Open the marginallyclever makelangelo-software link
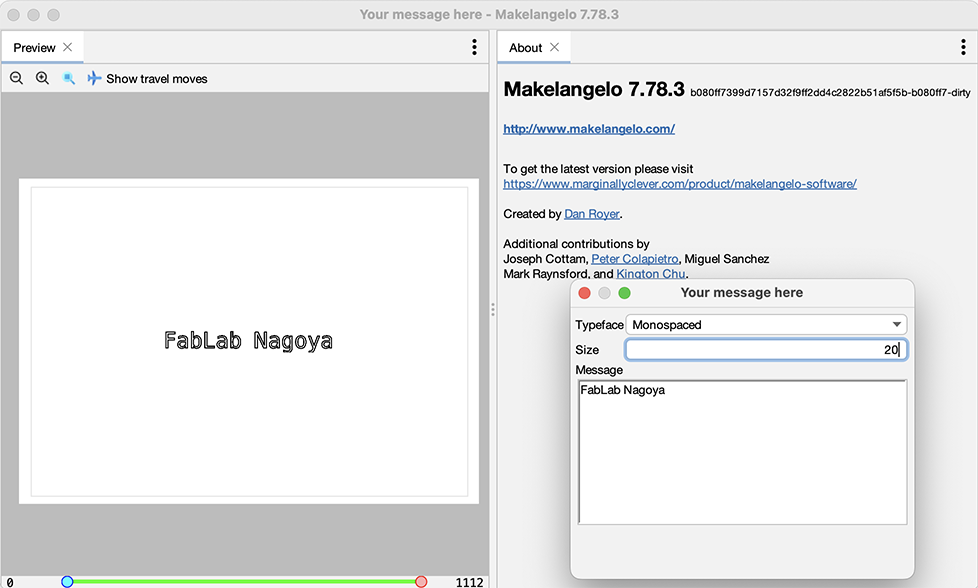This screenshot has height=588, width=978. pyautogui.click(x=680, y=184)
